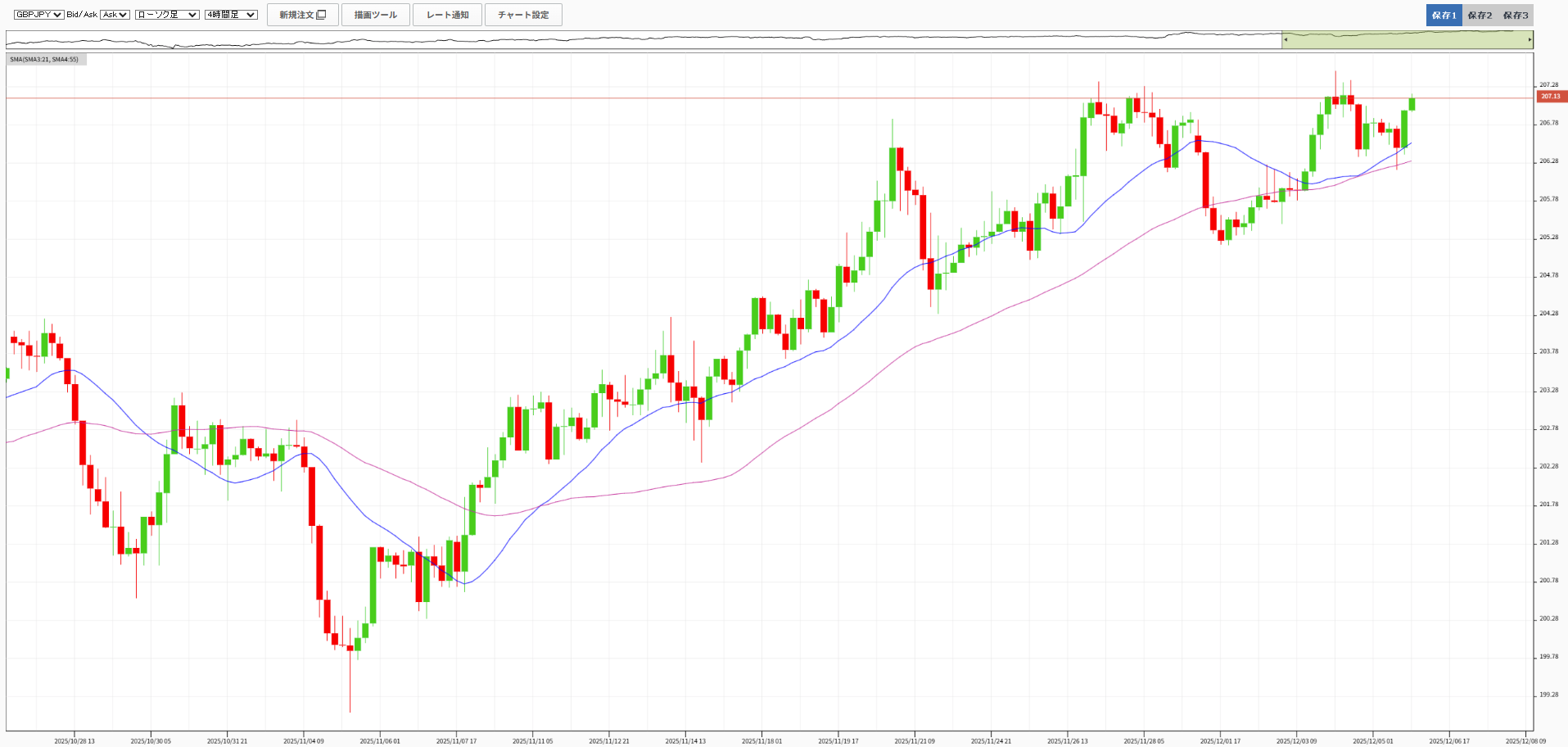
Task: Expand the Ask price type dropdown
Action: point(115,15)
